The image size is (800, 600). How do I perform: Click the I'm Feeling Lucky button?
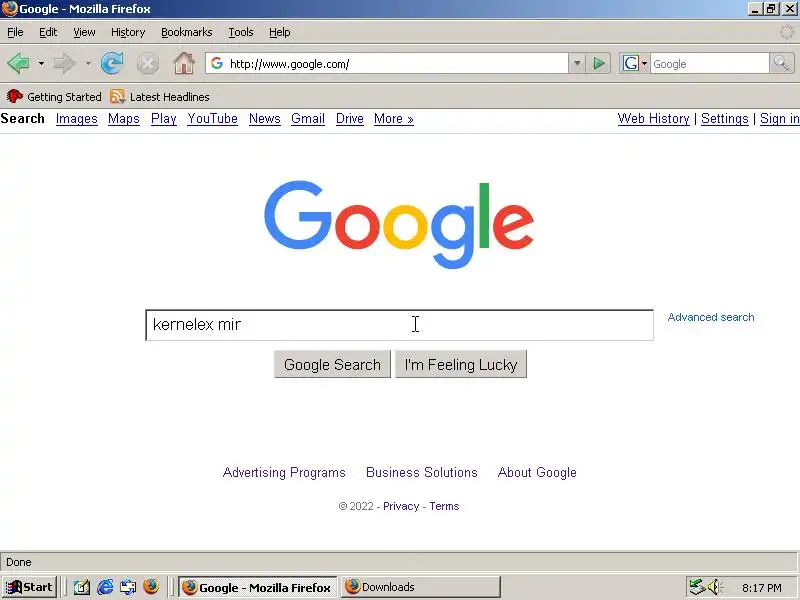[461, 364]
